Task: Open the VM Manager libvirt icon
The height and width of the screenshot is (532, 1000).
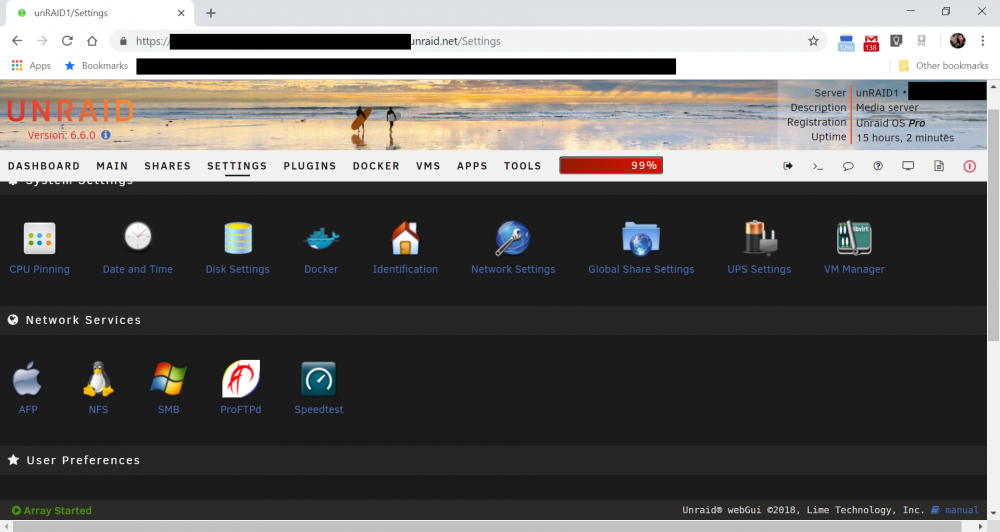Action: 854,239
